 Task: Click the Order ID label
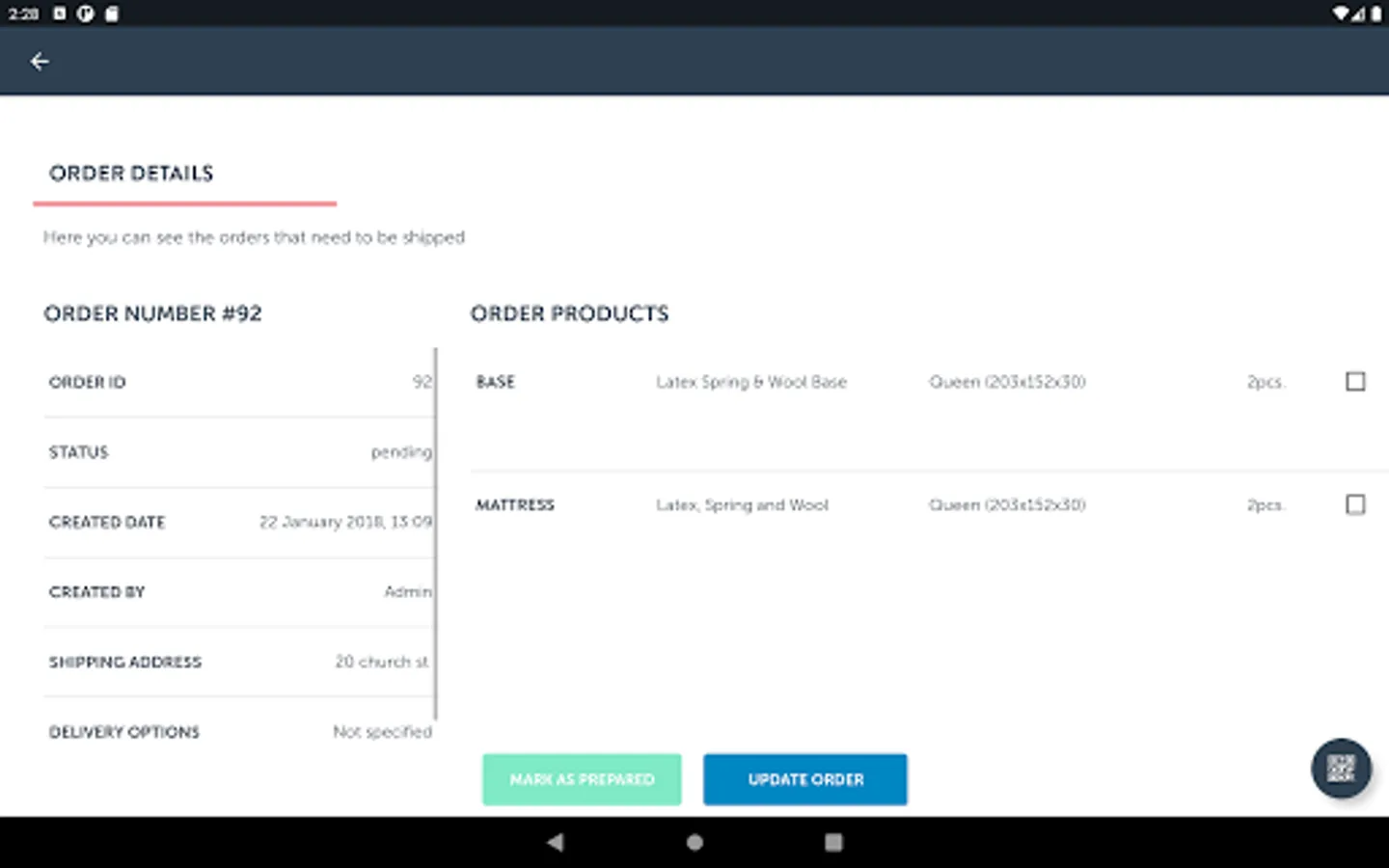[x=87, y=382]
